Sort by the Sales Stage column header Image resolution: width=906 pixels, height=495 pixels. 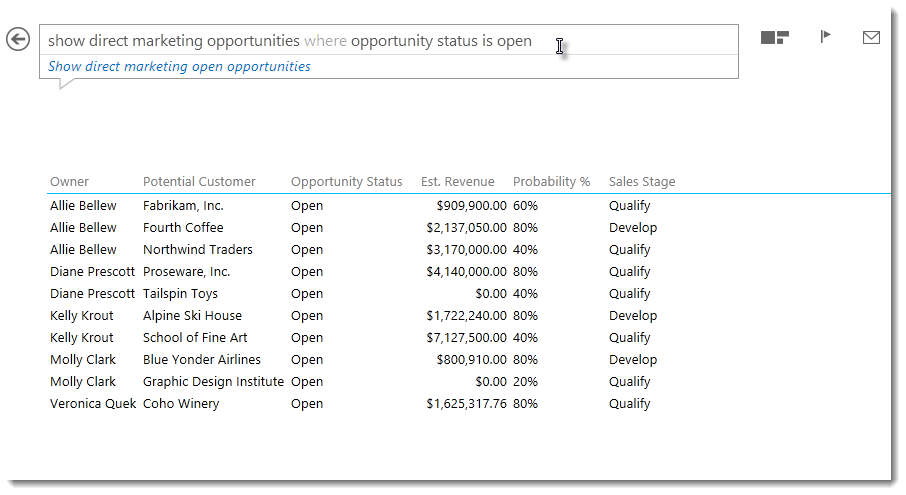point(642,181)
